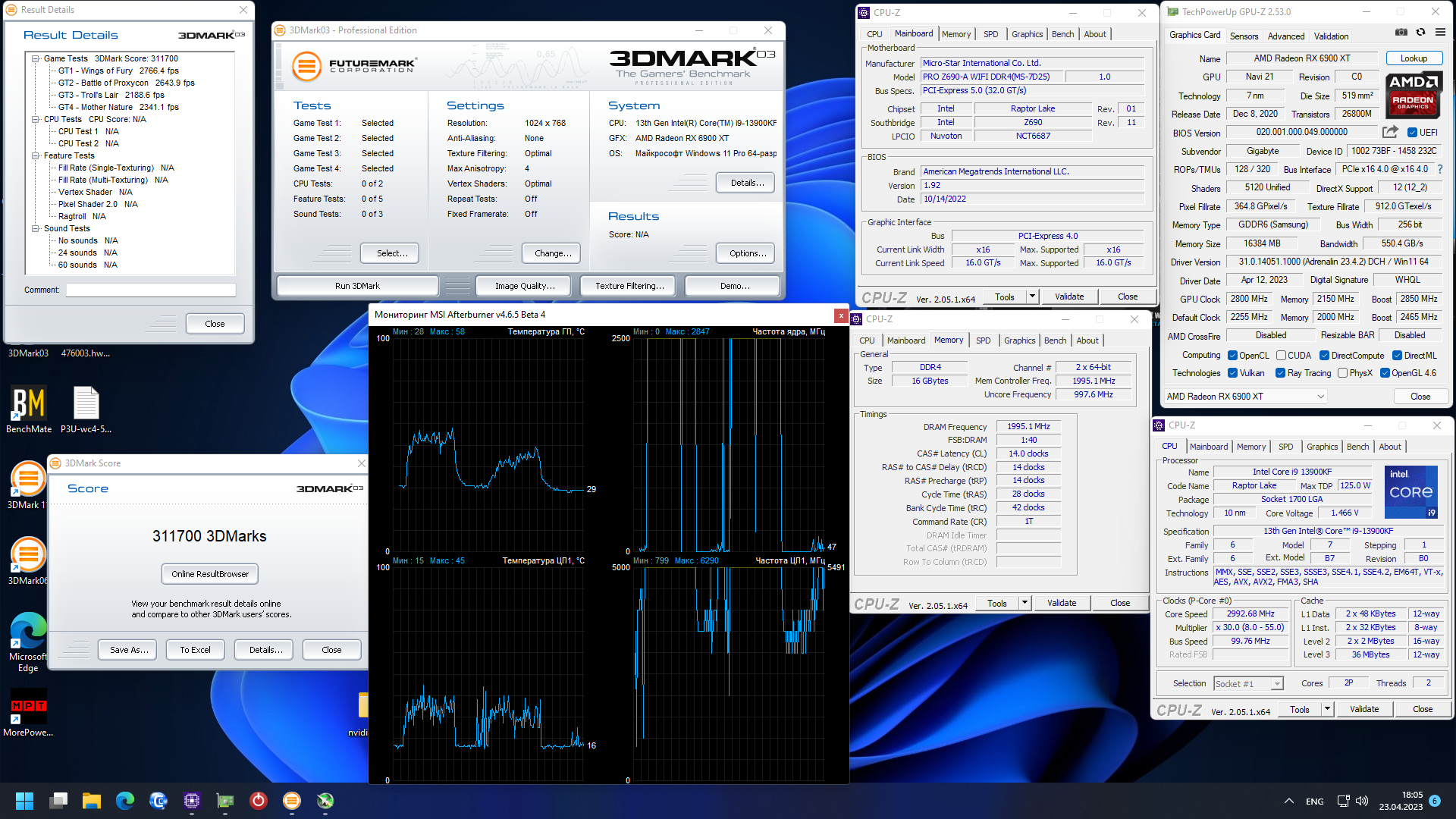Toggle Ray Tracing checkbox in GPU-Z
This screenshot has width=1456, height=819.
coord(1280,373)
